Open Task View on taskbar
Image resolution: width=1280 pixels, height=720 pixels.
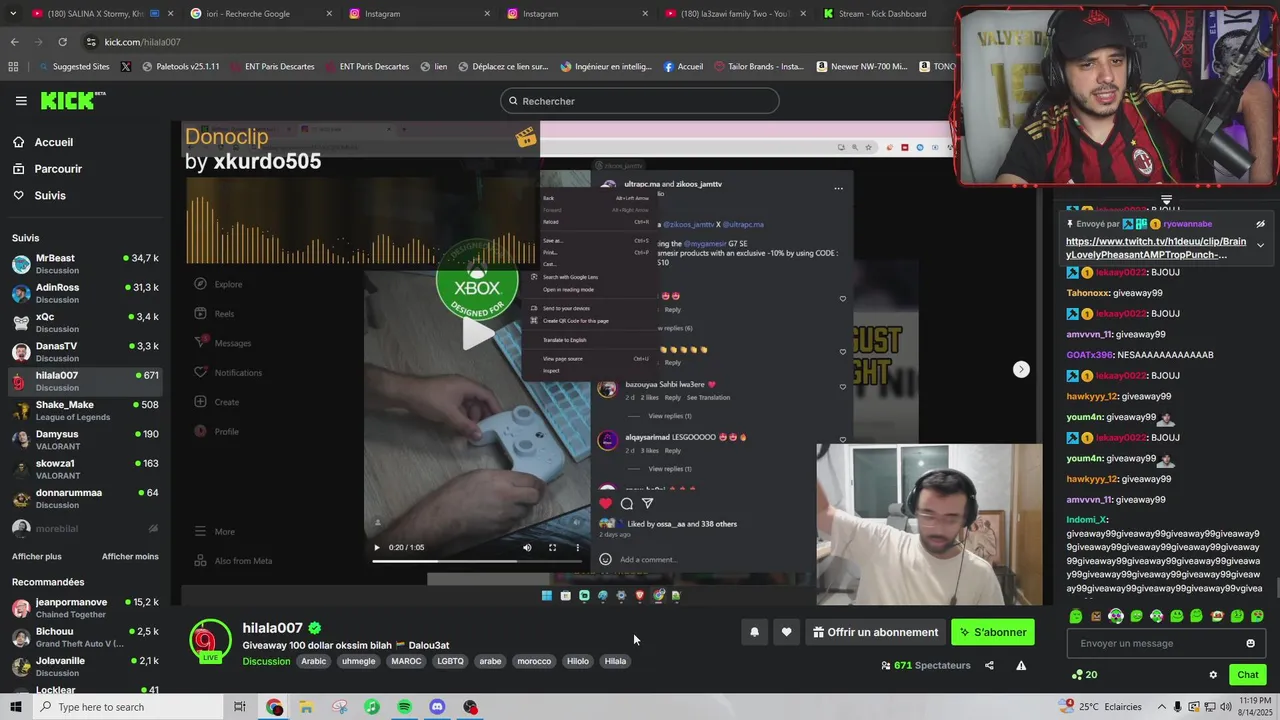pyautogui.click(x=240, y=707)
